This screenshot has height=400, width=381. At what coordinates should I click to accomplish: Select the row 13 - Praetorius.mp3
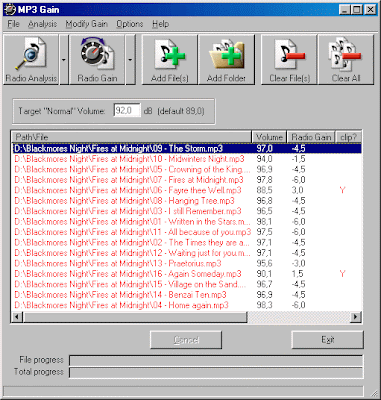click(x=187, y=263)
